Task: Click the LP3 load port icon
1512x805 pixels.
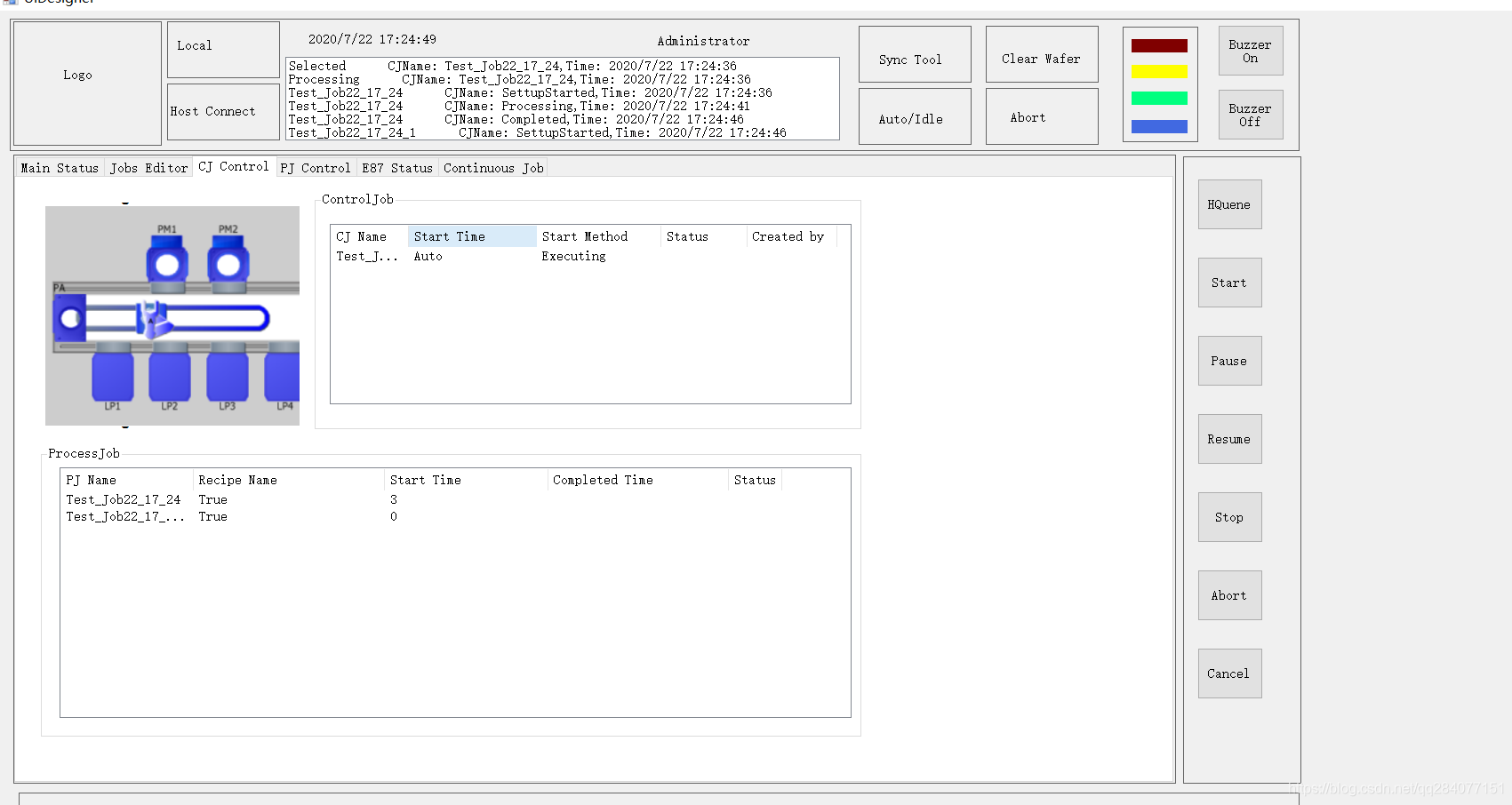Action: (x=228, y=375)
